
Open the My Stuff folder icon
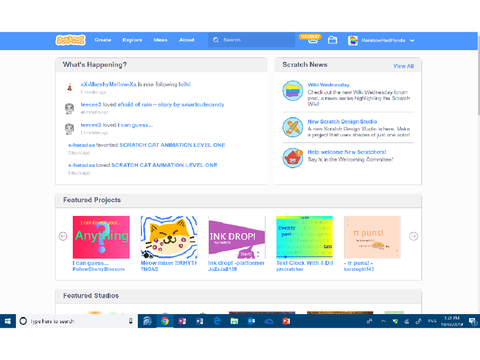pos(332,40)
